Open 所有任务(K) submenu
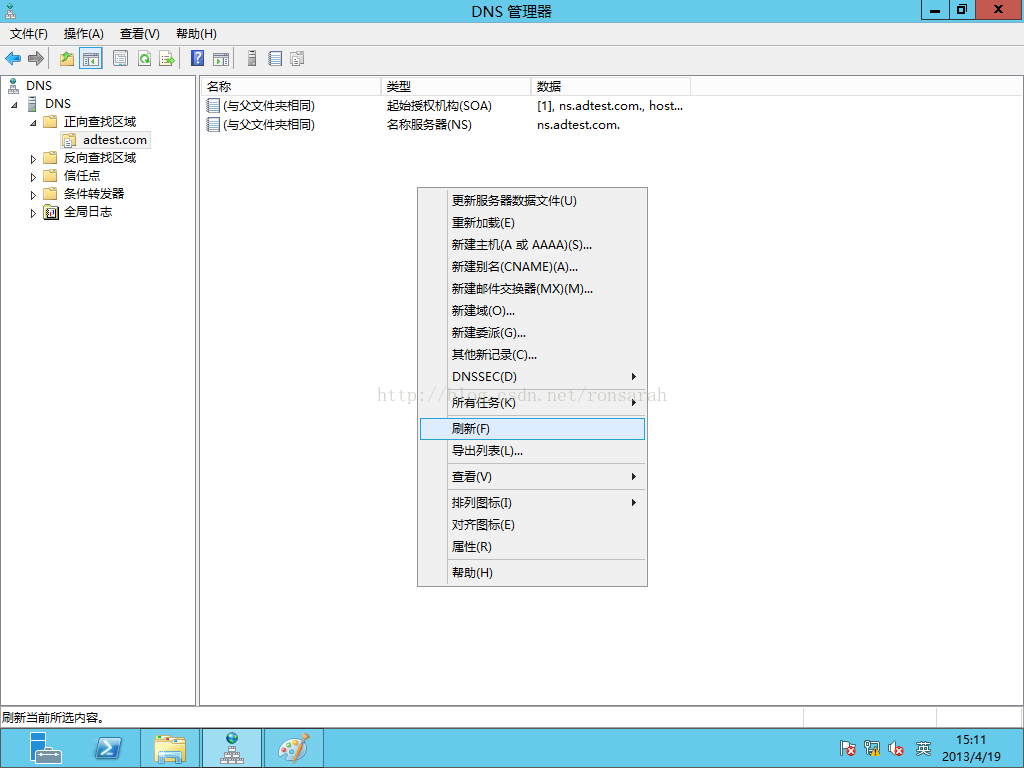1024x768 pixels. pyautogui.click(x=532, y=403)
